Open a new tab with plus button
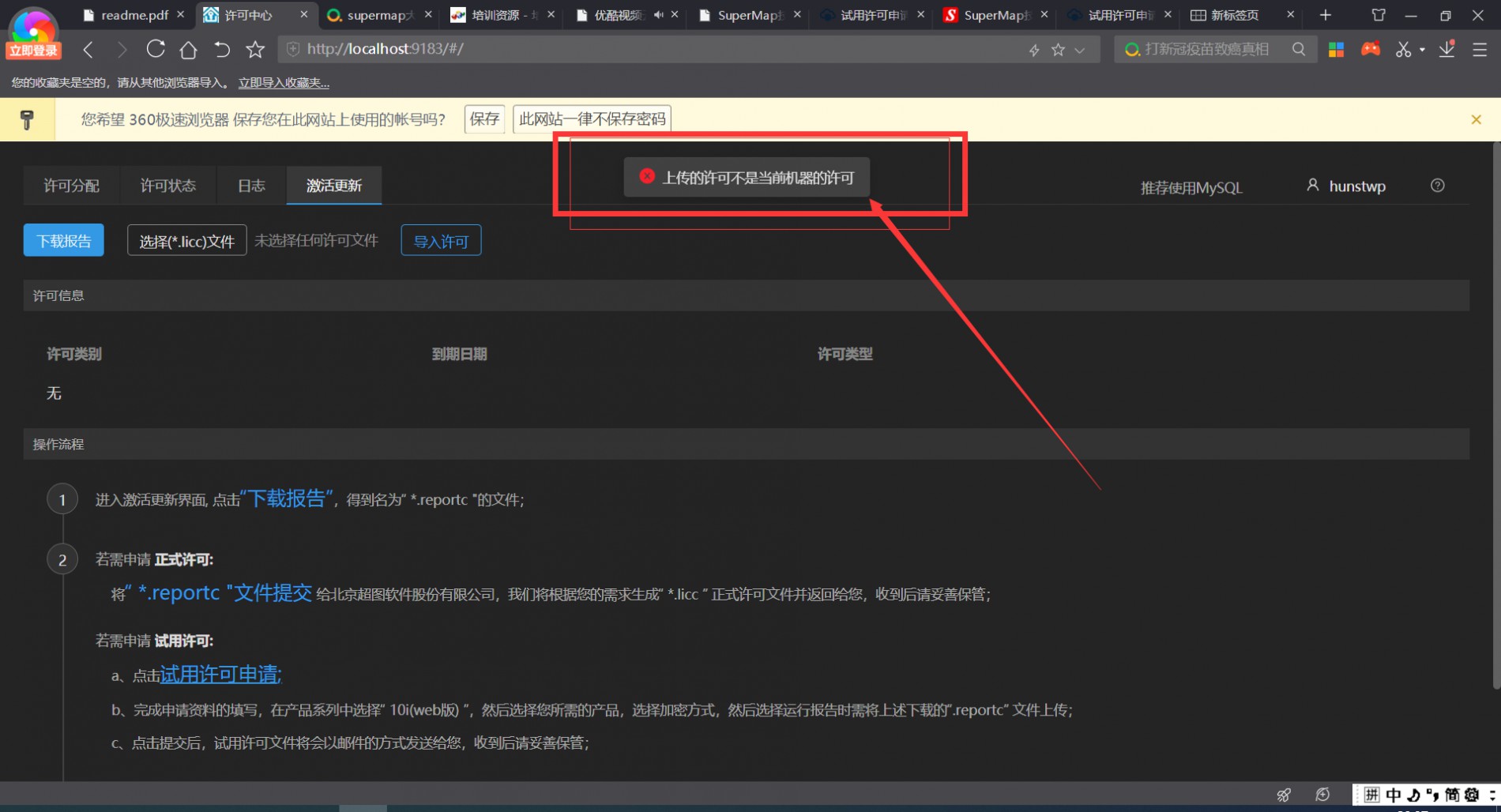The height and width of the screenshot is (812, 1501). point(1326,15)
